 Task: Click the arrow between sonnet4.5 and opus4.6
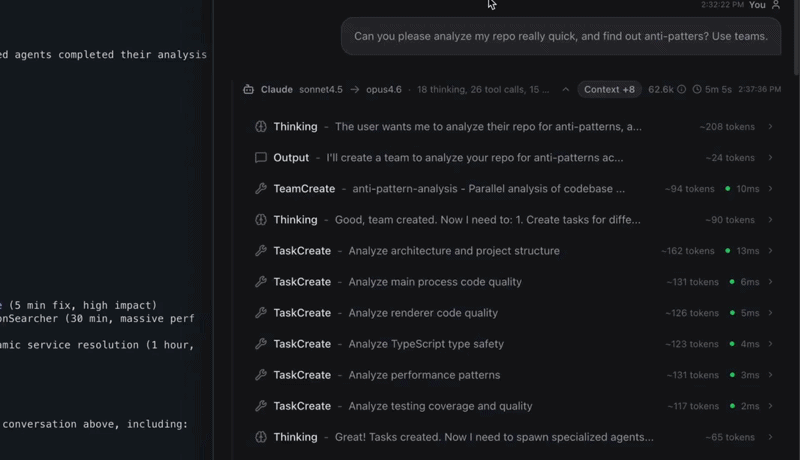coord(355,89)
